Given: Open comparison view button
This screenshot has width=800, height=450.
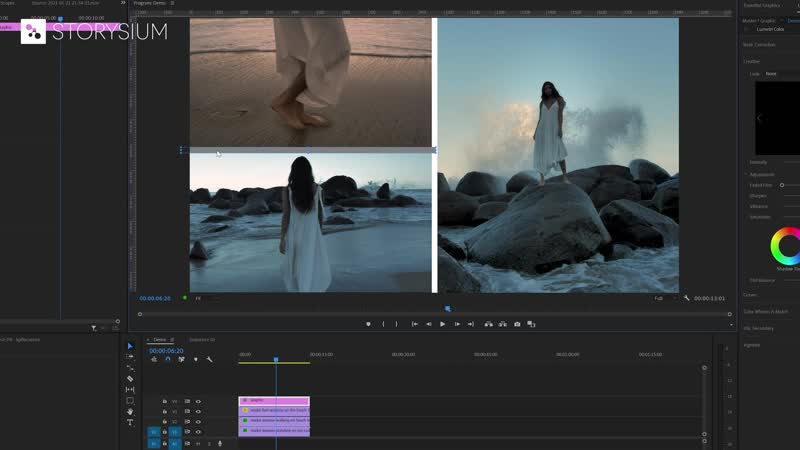Looking at the screenshot, I should [x=531, y=324].
